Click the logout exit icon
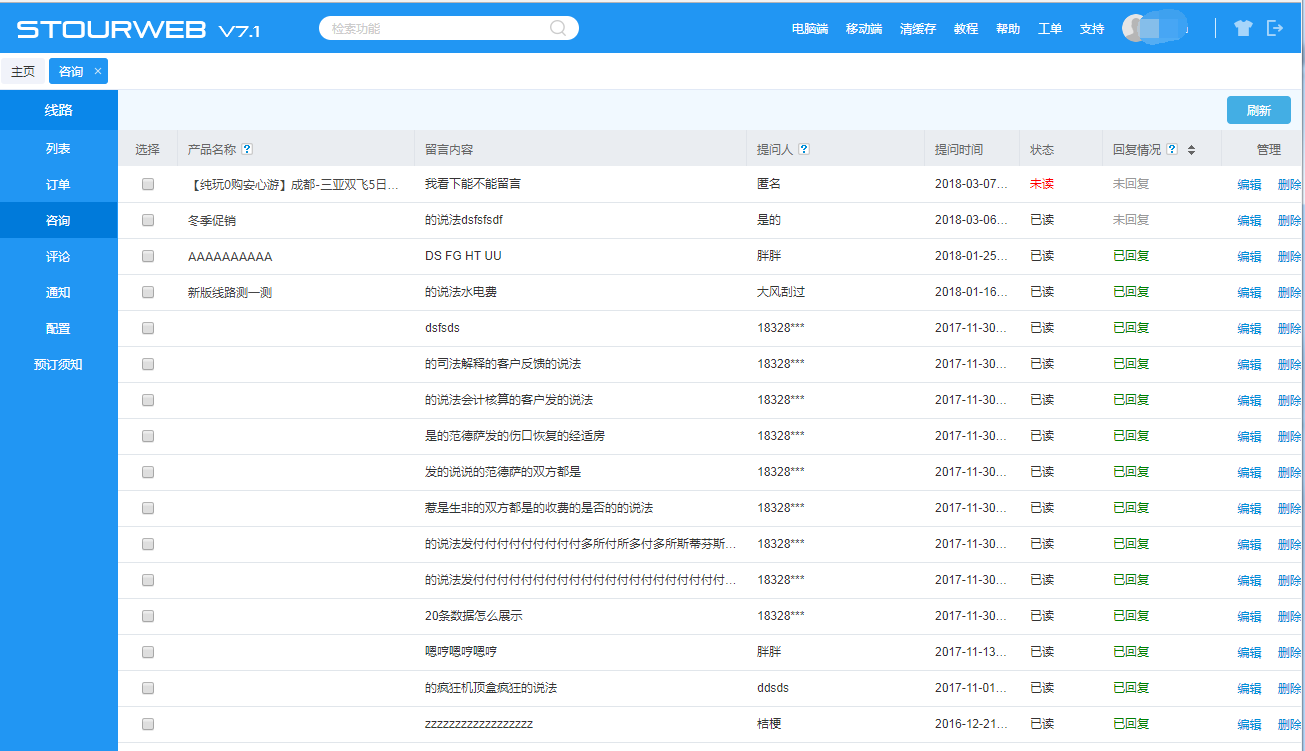The width and height of the screenshot is (1305, 751). click(x=1275, y=28)
